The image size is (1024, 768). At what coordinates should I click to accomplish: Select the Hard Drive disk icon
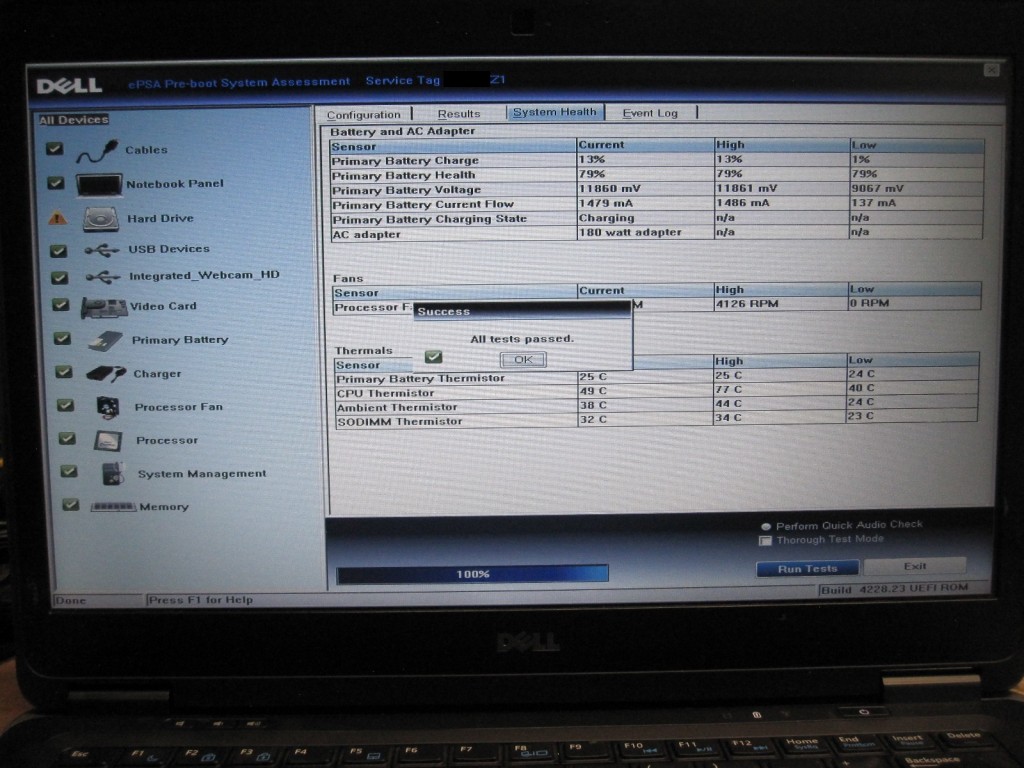click(x=101, y=219)
